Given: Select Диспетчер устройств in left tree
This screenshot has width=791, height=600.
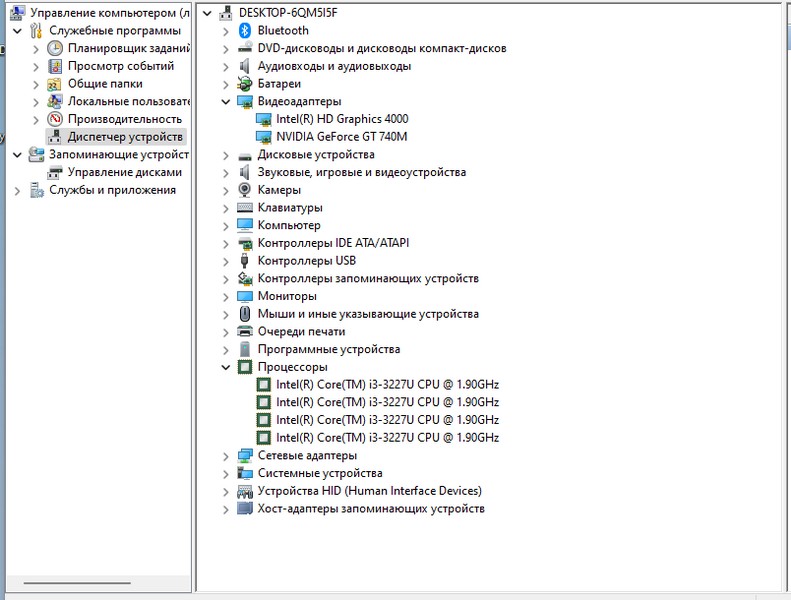Looking at the screenshot, I should 124,137.
